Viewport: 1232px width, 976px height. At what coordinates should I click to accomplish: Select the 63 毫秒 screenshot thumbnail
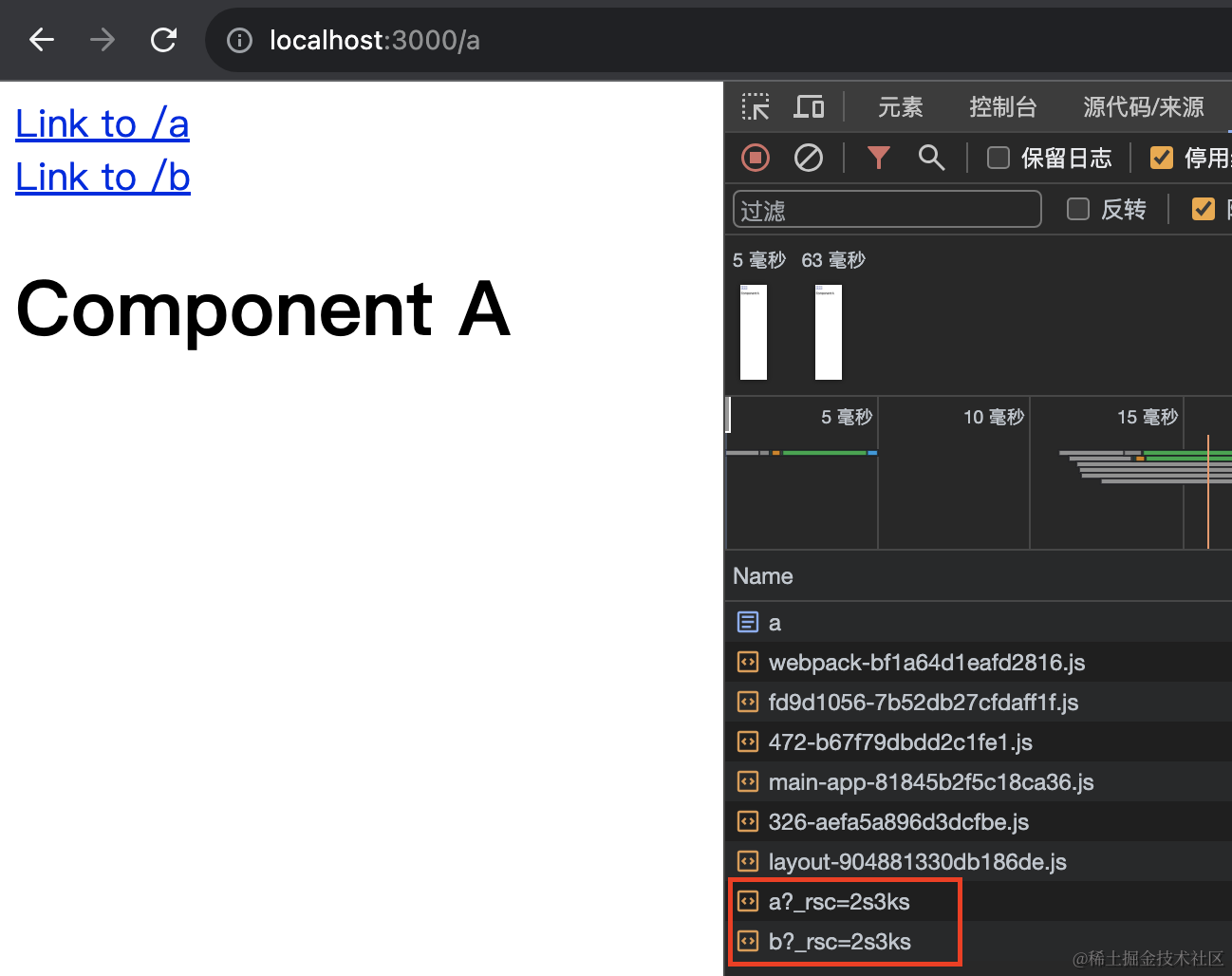pos(828,332)
